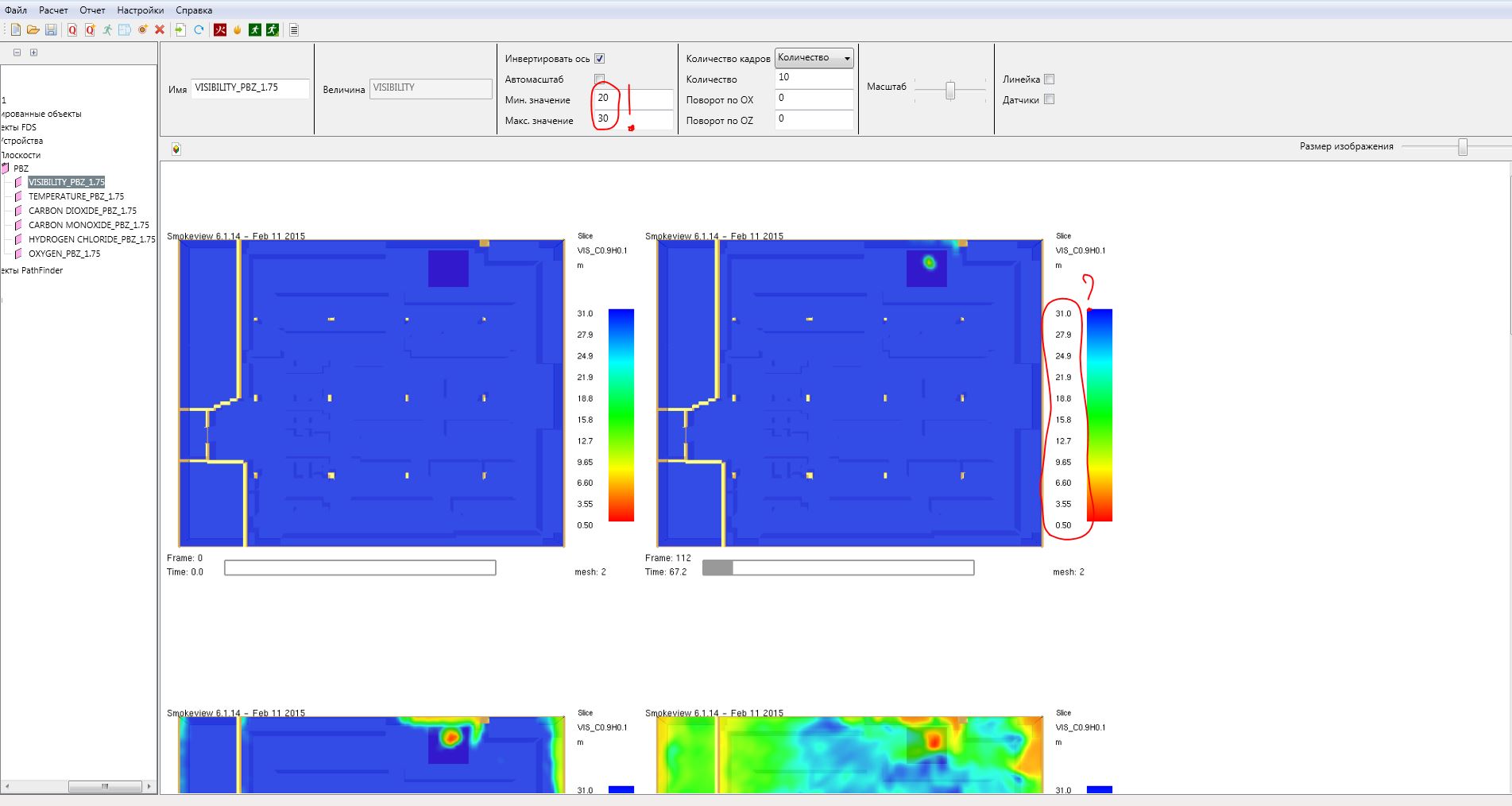Delete item with red X icon
The width and height of the screenshot is (1512, 806).
pyautogui.click(x=160, y=29)
